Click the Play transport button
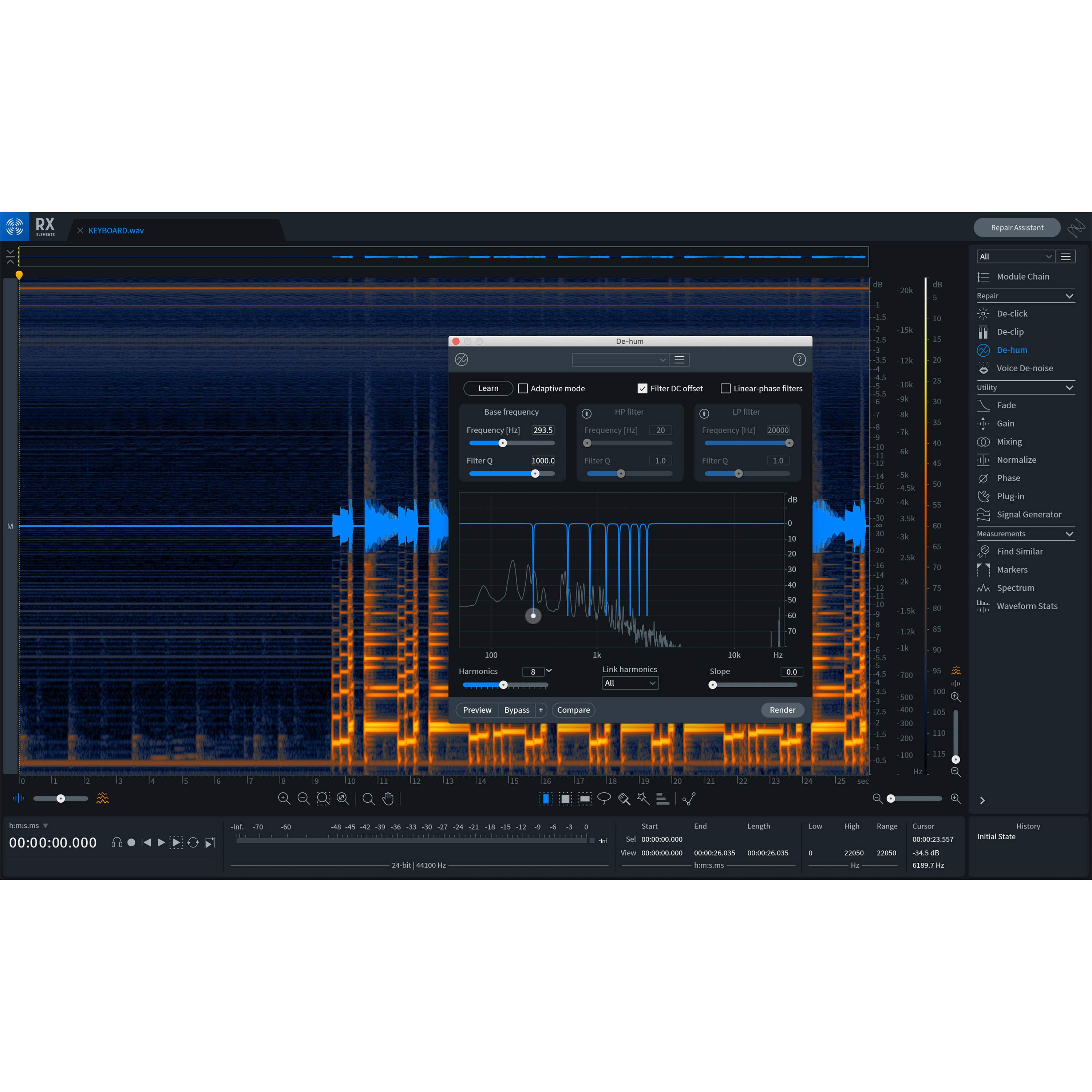1092x1092 pixels. click(x=161, y=842)
